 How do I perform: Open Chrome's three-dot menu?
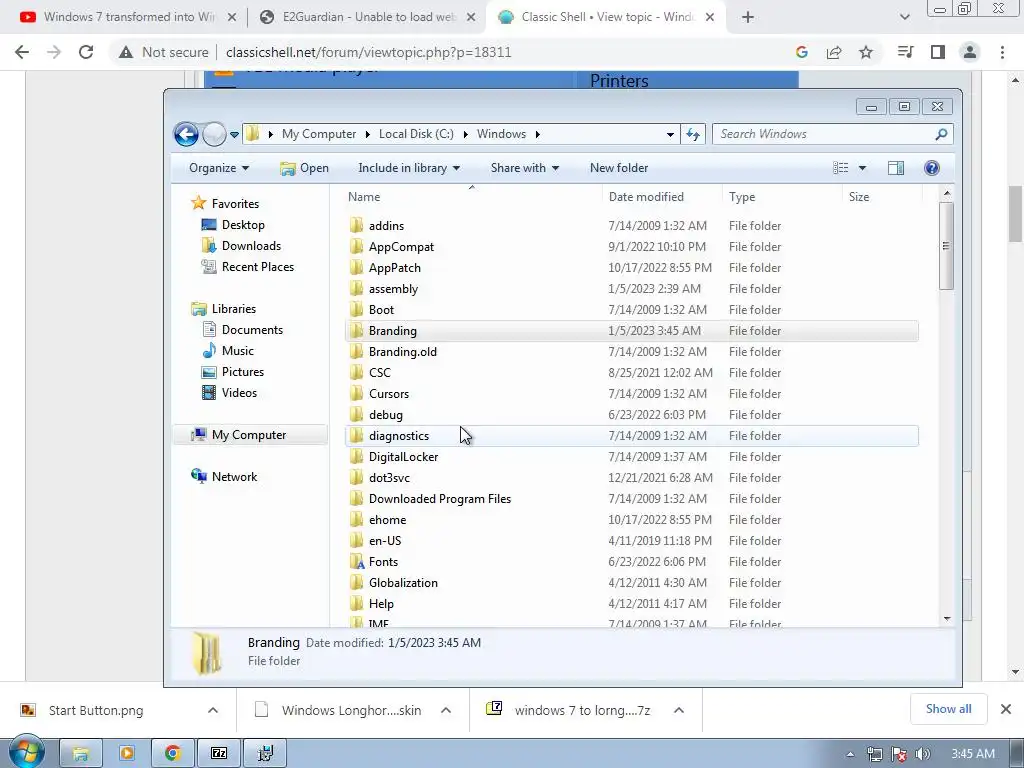[1002, 52]
